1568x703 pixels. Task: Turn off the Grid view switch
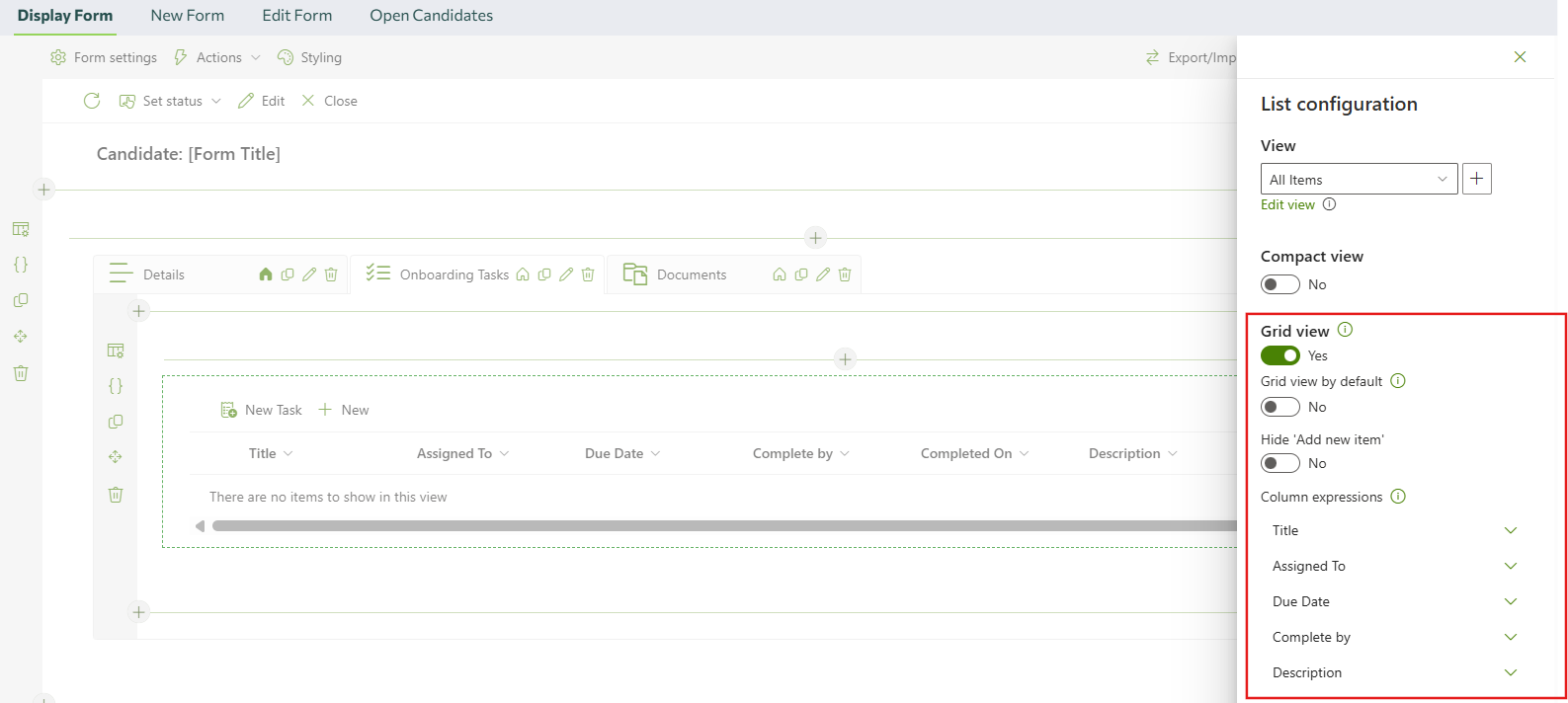coord(1280,355)
